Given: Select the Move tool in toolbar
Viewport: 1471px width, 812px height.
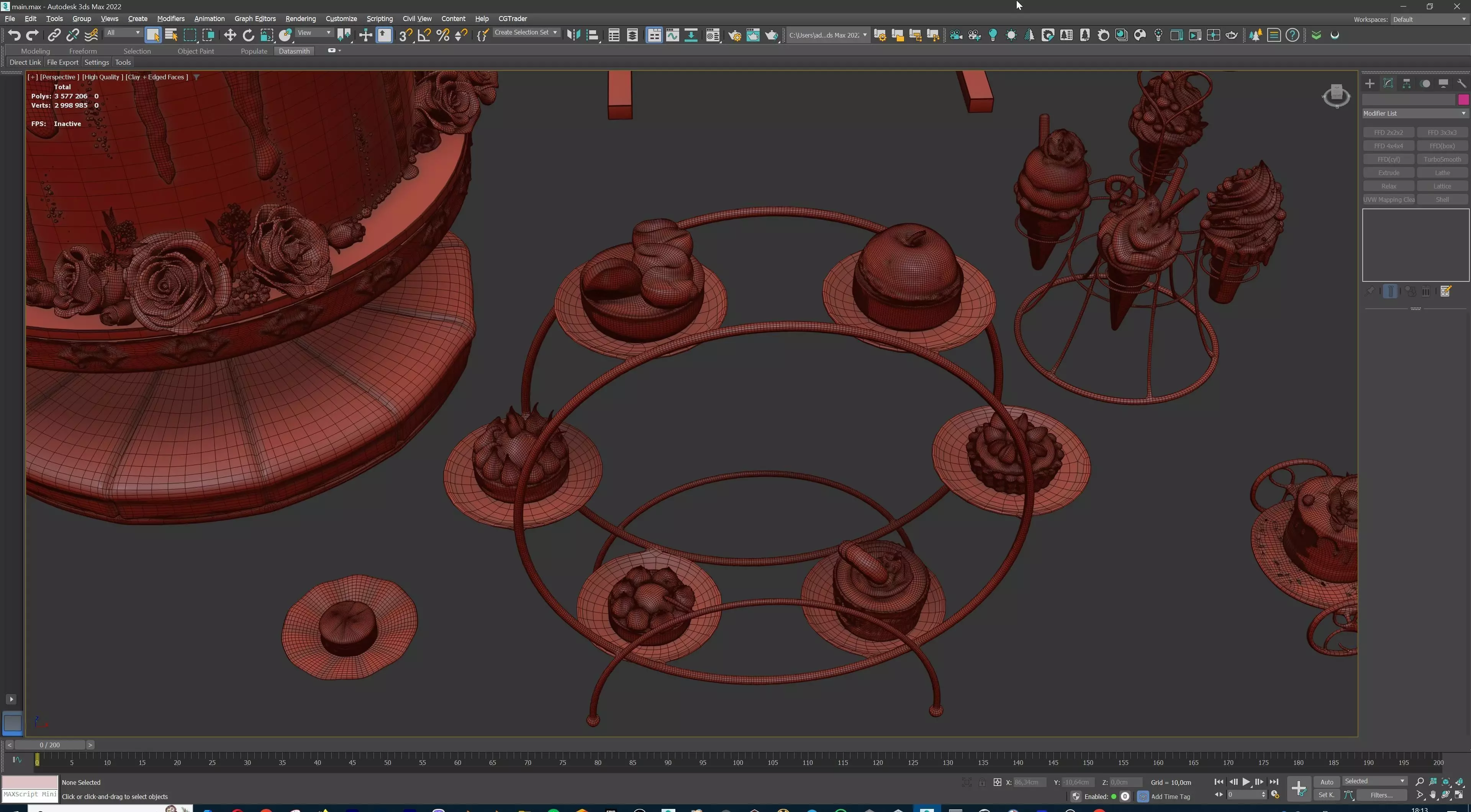Looking at the screenshot, I should point(229,35).
